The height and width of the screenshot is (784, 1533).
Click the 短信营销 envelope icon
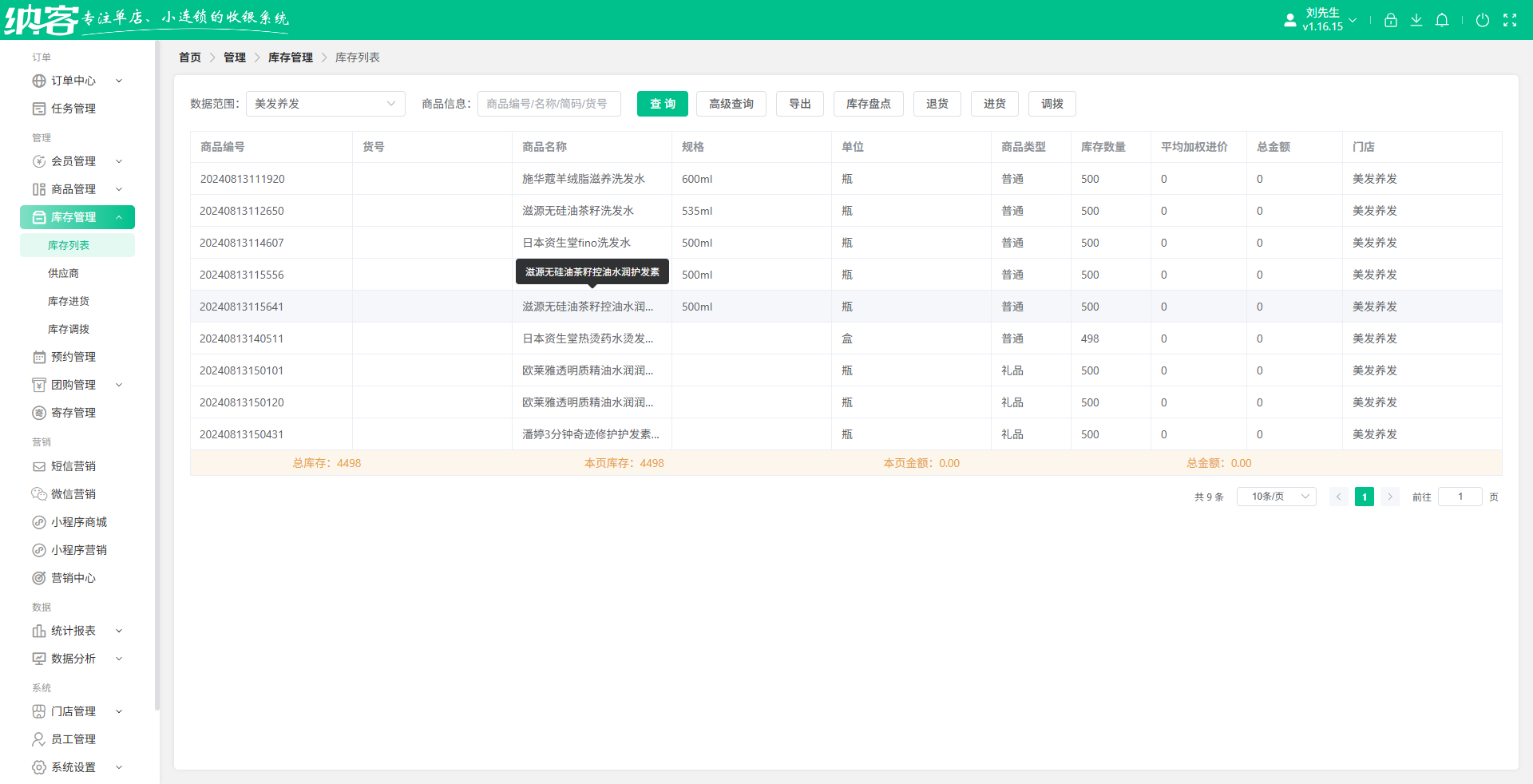click(x=38, y=466)
